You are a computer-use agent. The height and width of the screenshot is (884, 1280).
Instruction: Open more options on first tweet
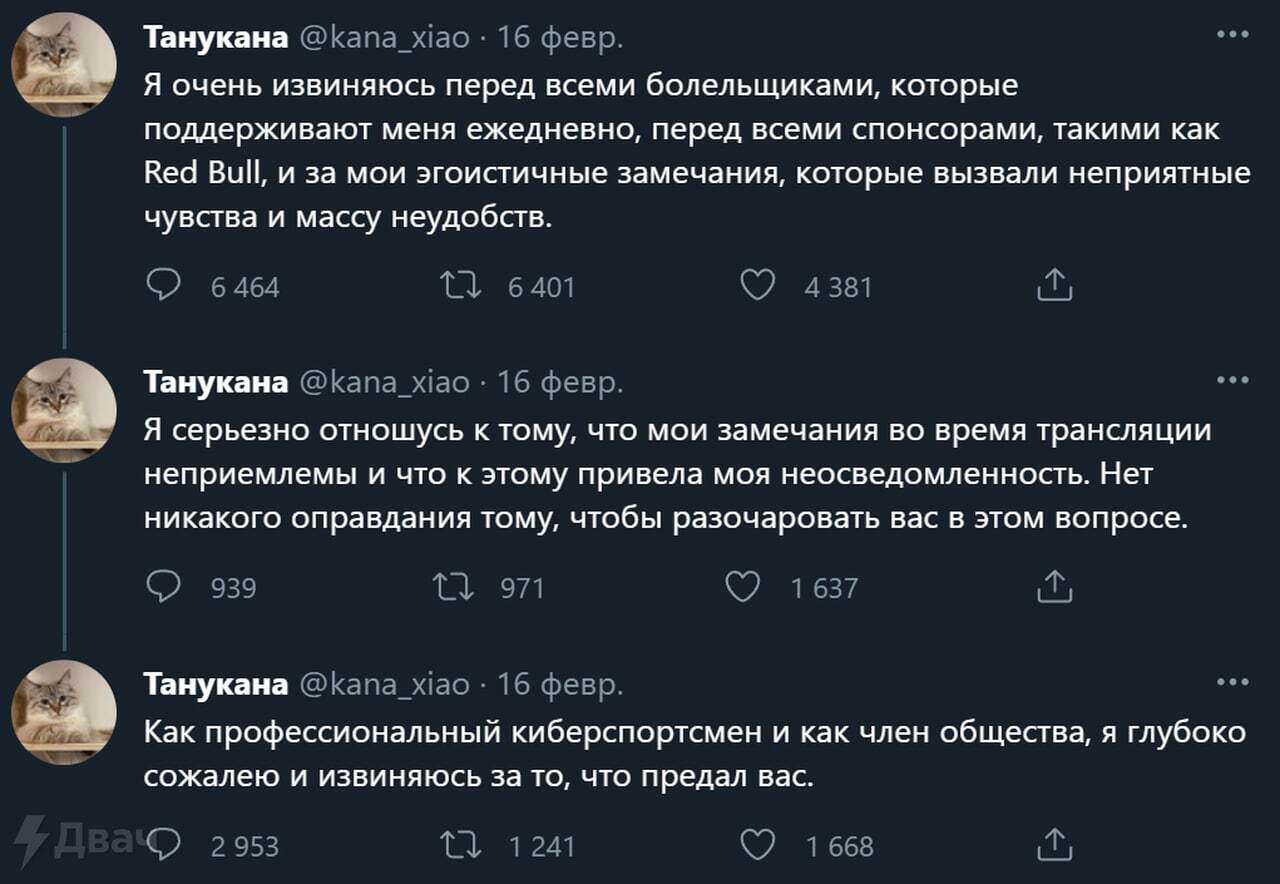point(1232,34)
